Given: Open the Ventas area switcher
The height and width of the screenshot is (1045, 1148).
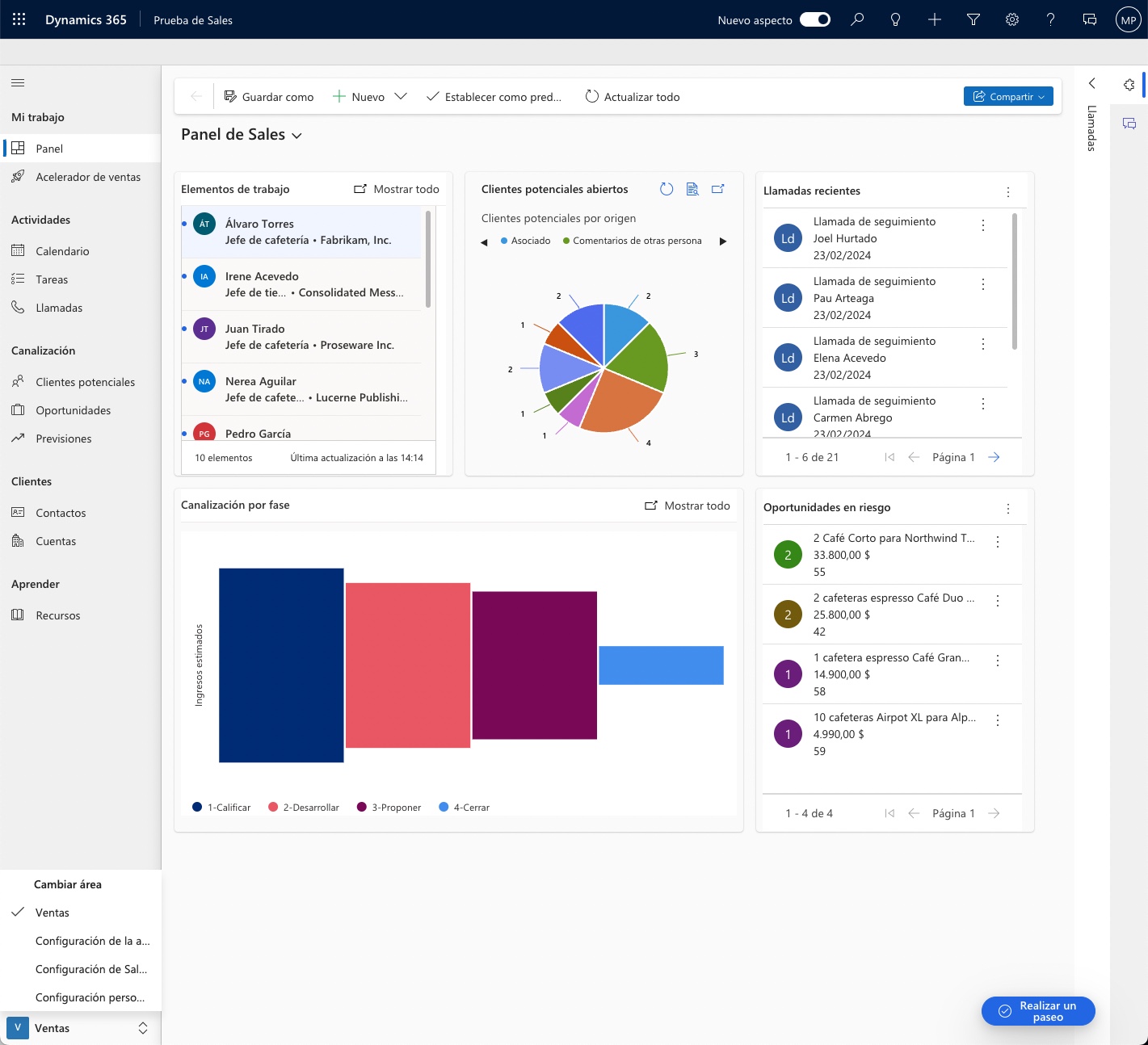Looking at the screenshot, I should tap(81, 1028).
